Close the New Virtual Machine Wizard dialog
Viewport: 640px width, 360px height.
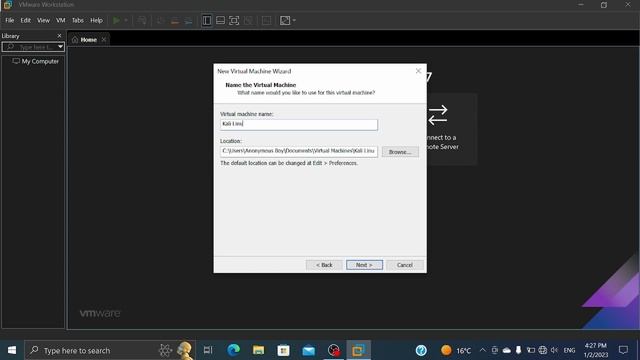tap(418, 71)
